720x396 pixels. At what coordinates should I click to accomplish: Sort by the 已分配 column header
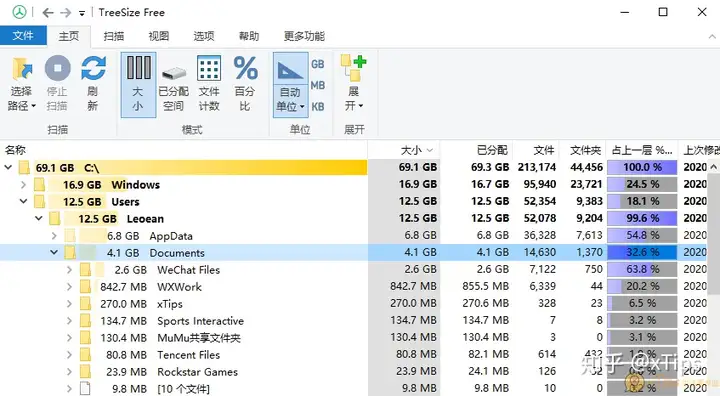(476, 150)
